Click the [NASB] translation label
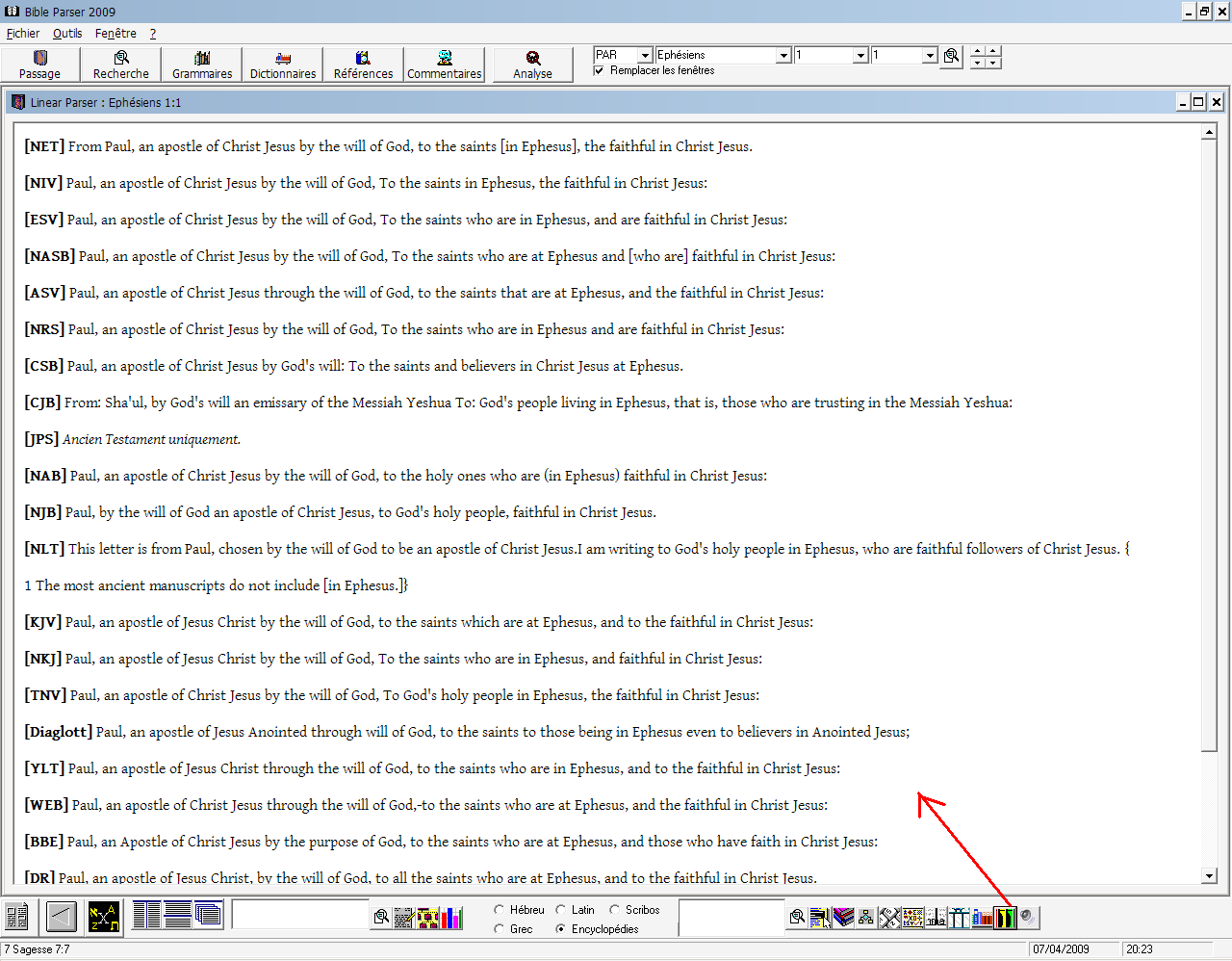This screenshot has width=1232, height=961. (x=49, y=256)
